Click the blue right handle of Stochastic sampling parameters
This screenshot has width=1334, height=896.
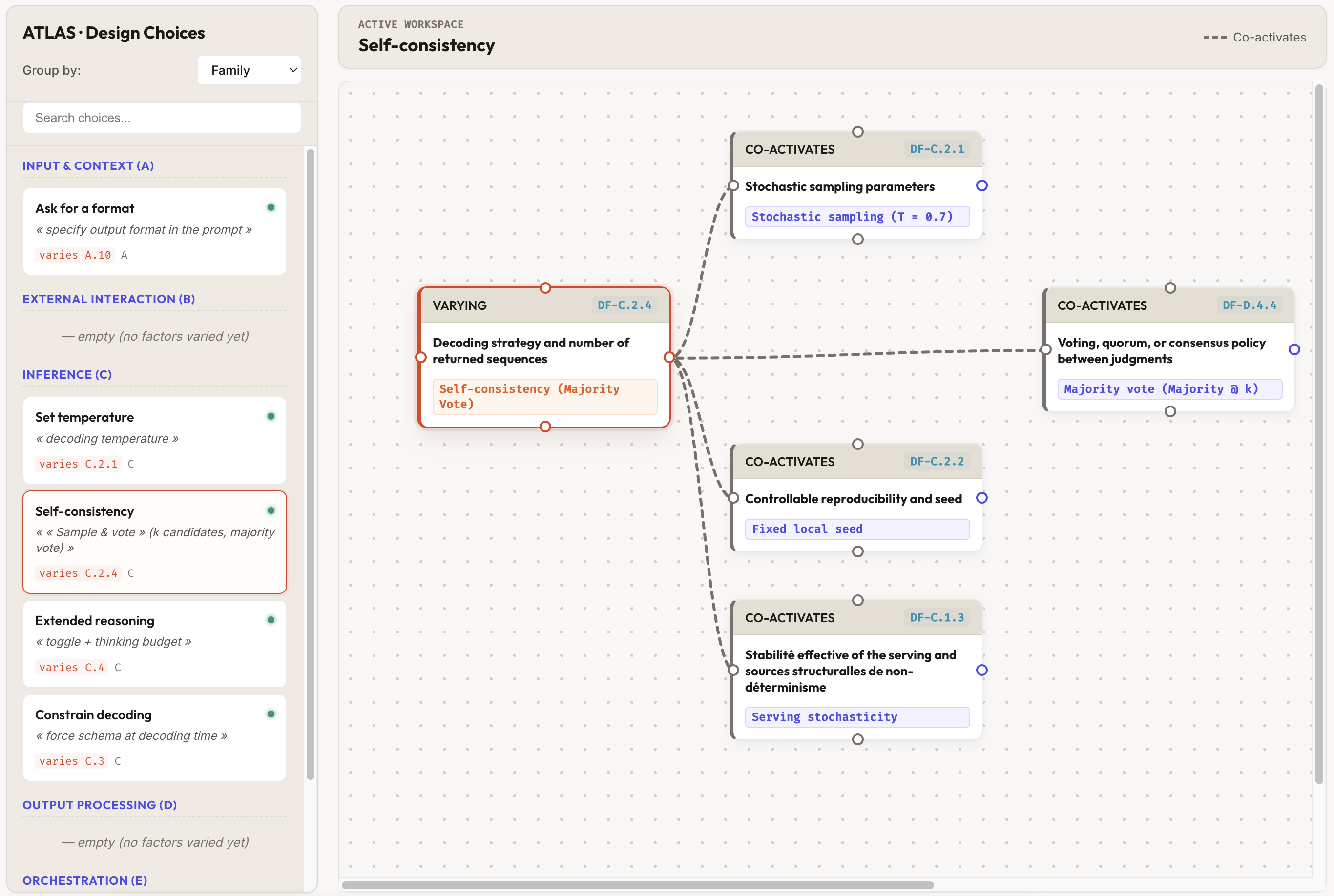coord(982,185)
